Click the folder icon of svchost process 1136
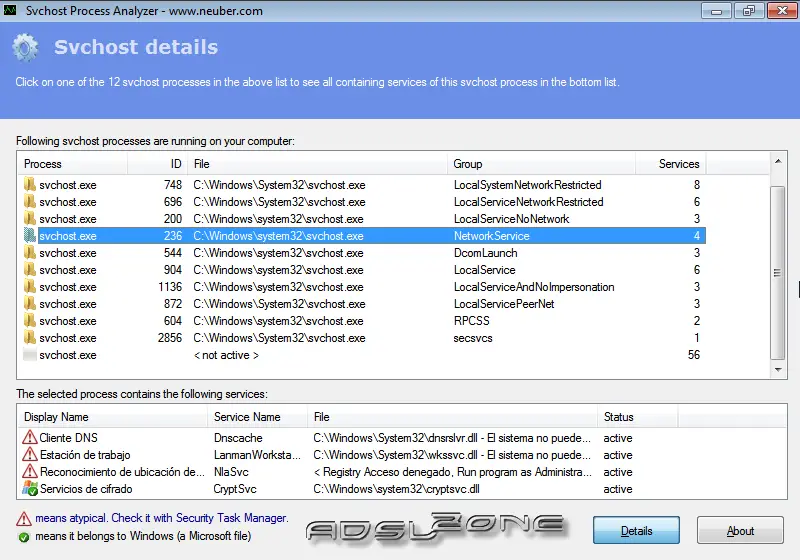 30,287
